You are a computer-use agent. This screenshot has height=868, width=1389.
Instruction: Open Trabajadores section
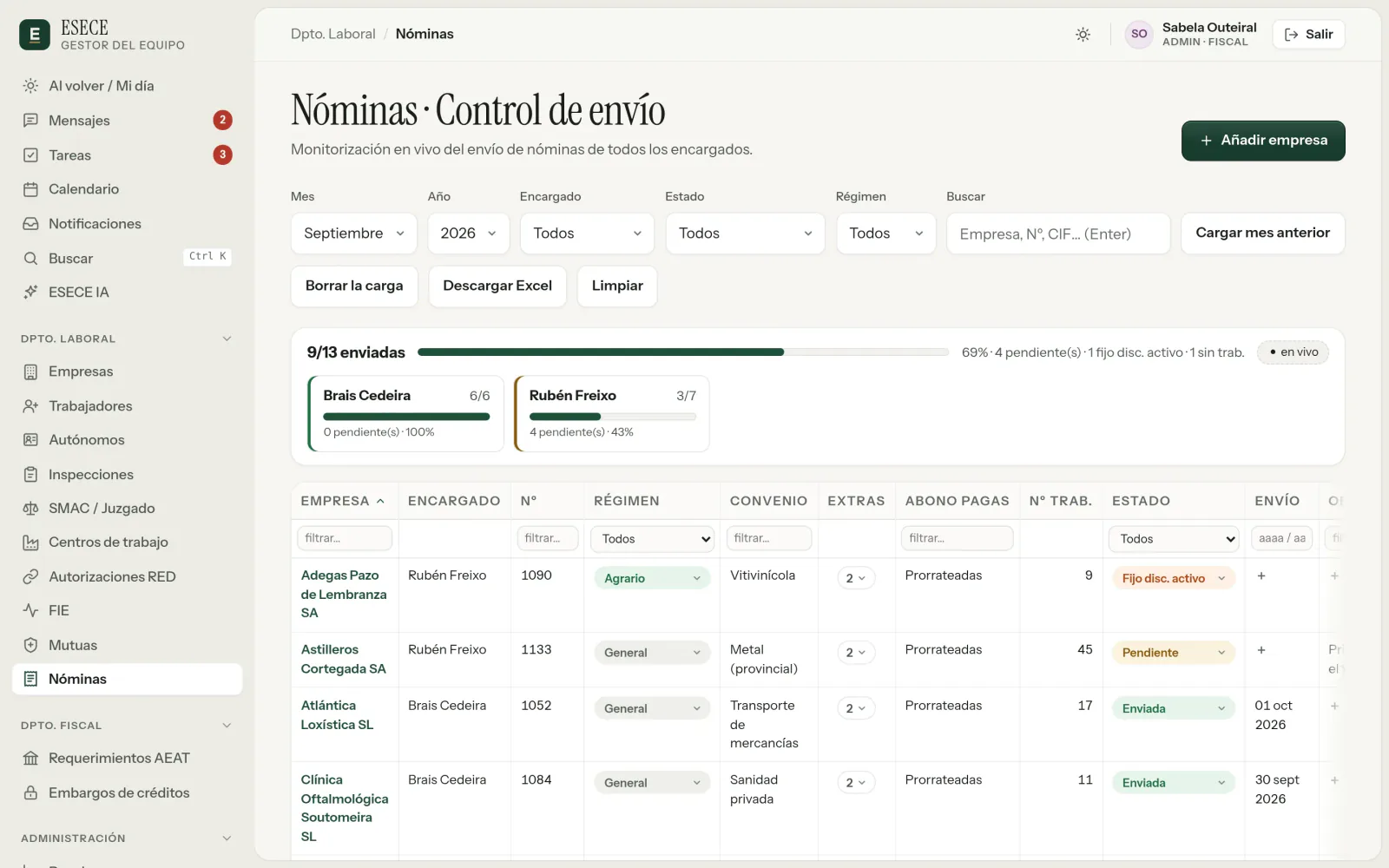pyautogui.click(x=127, y=405)
